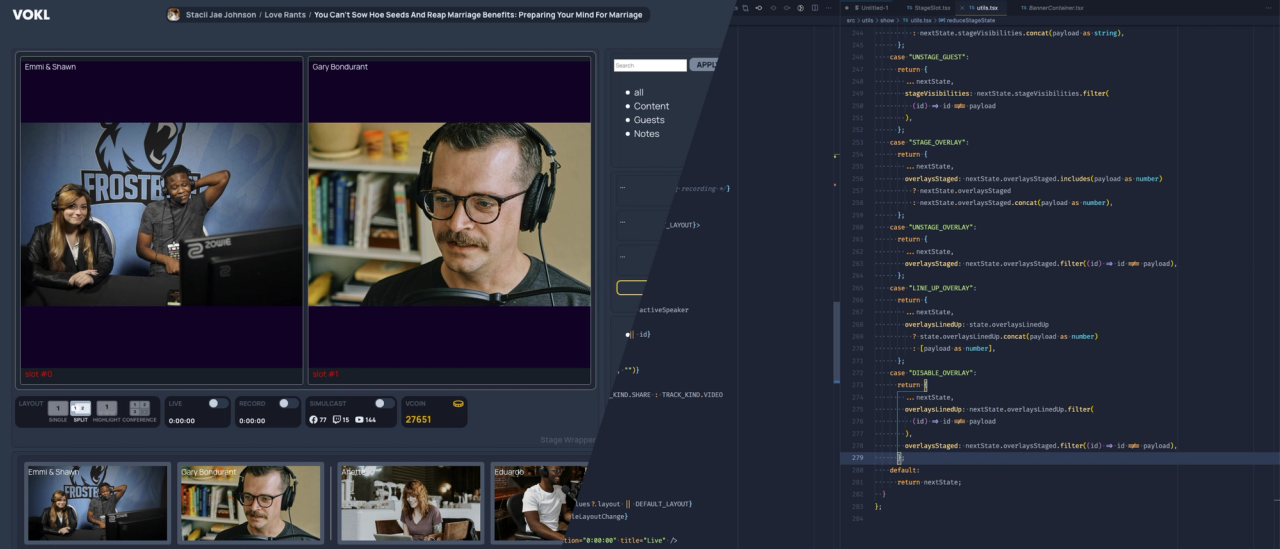Click the YouTube viewer count icon
The width and height of the screenshot is (1280, 549).
coord(360,420)
